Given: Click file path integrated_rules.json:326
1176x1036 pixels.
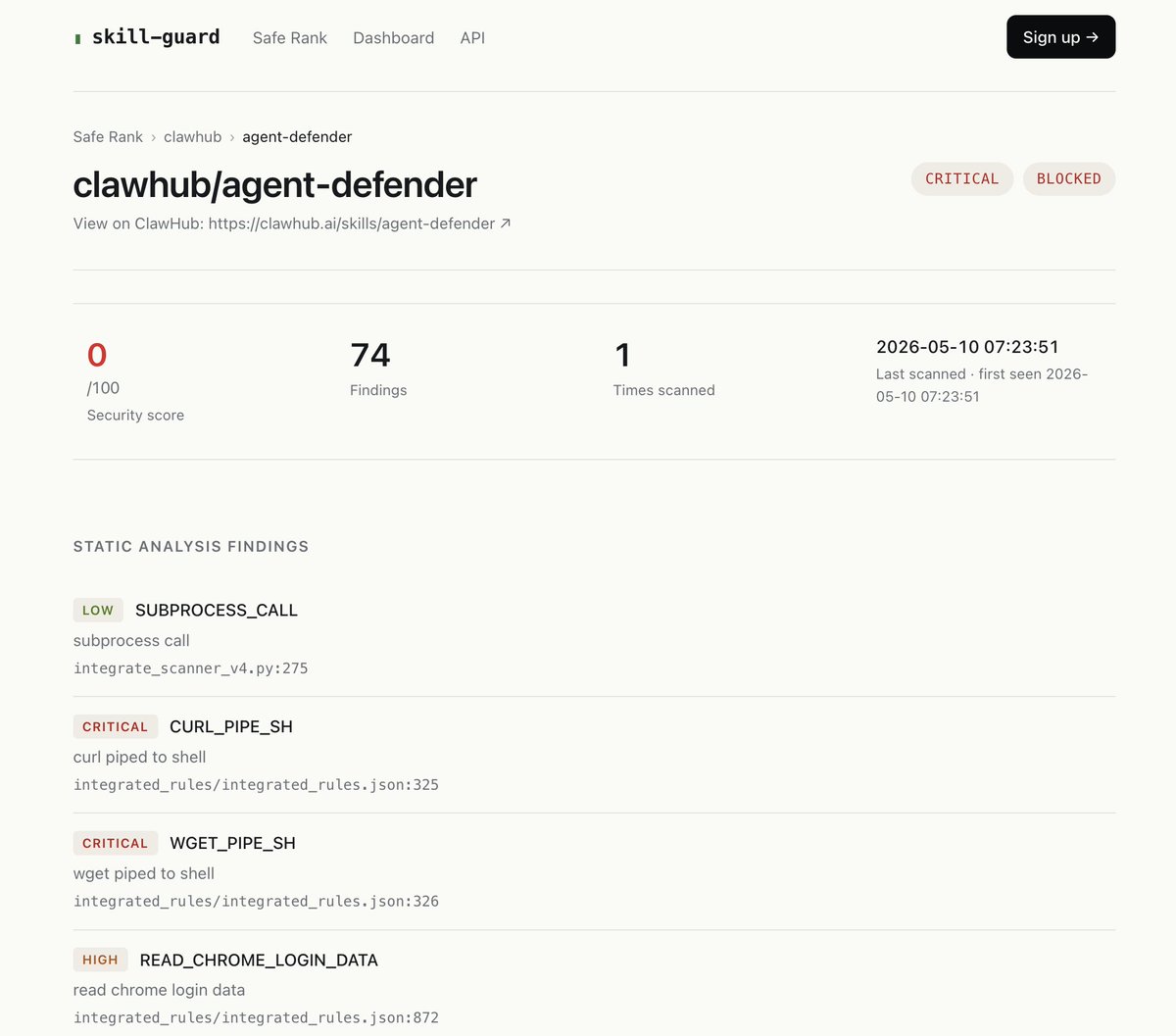Looking at the screenshot, I should [256, 901].
